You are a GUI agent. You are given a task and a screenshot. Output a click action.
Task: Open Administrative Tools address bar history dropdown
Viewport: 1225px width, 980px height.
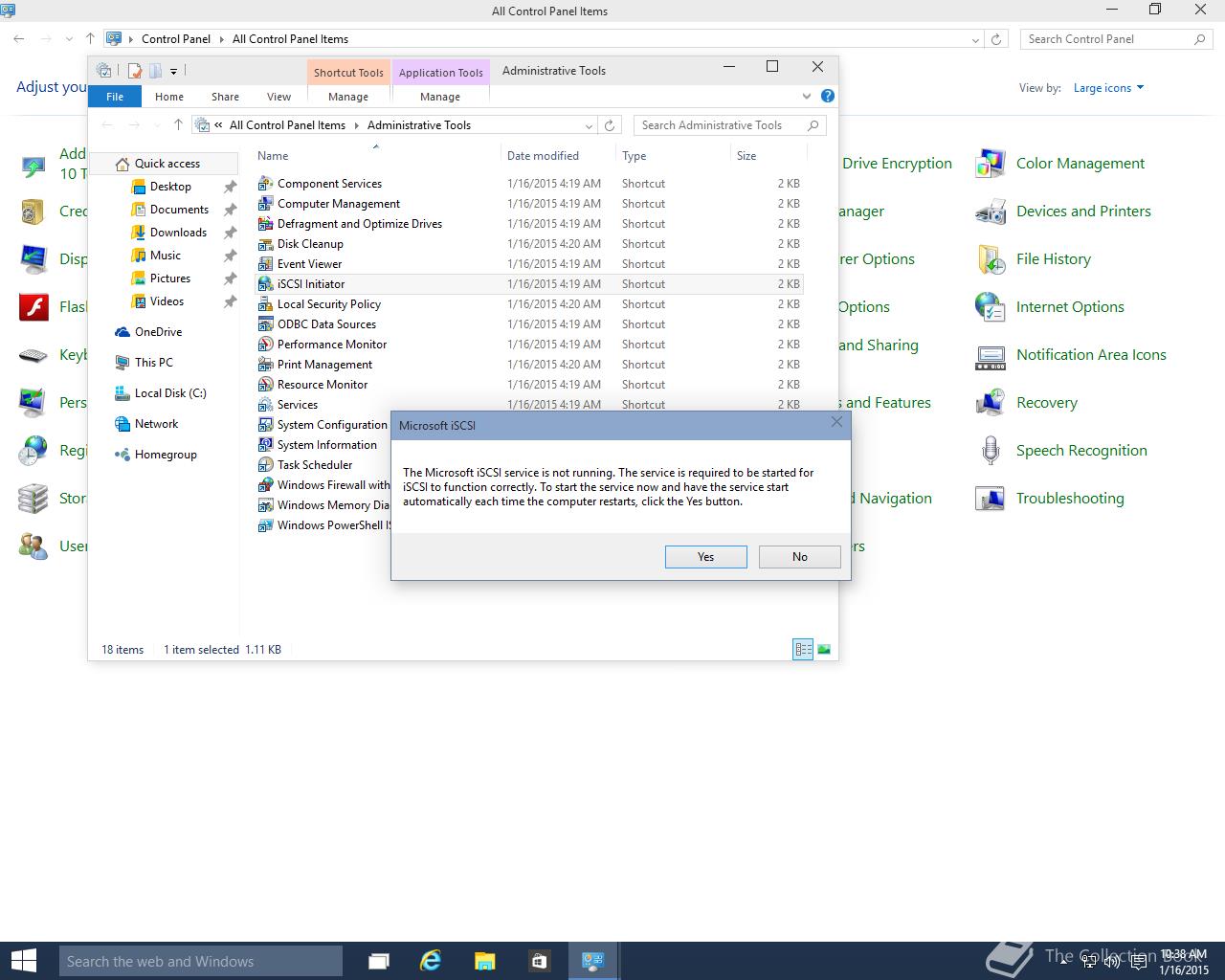coord(589,125)
